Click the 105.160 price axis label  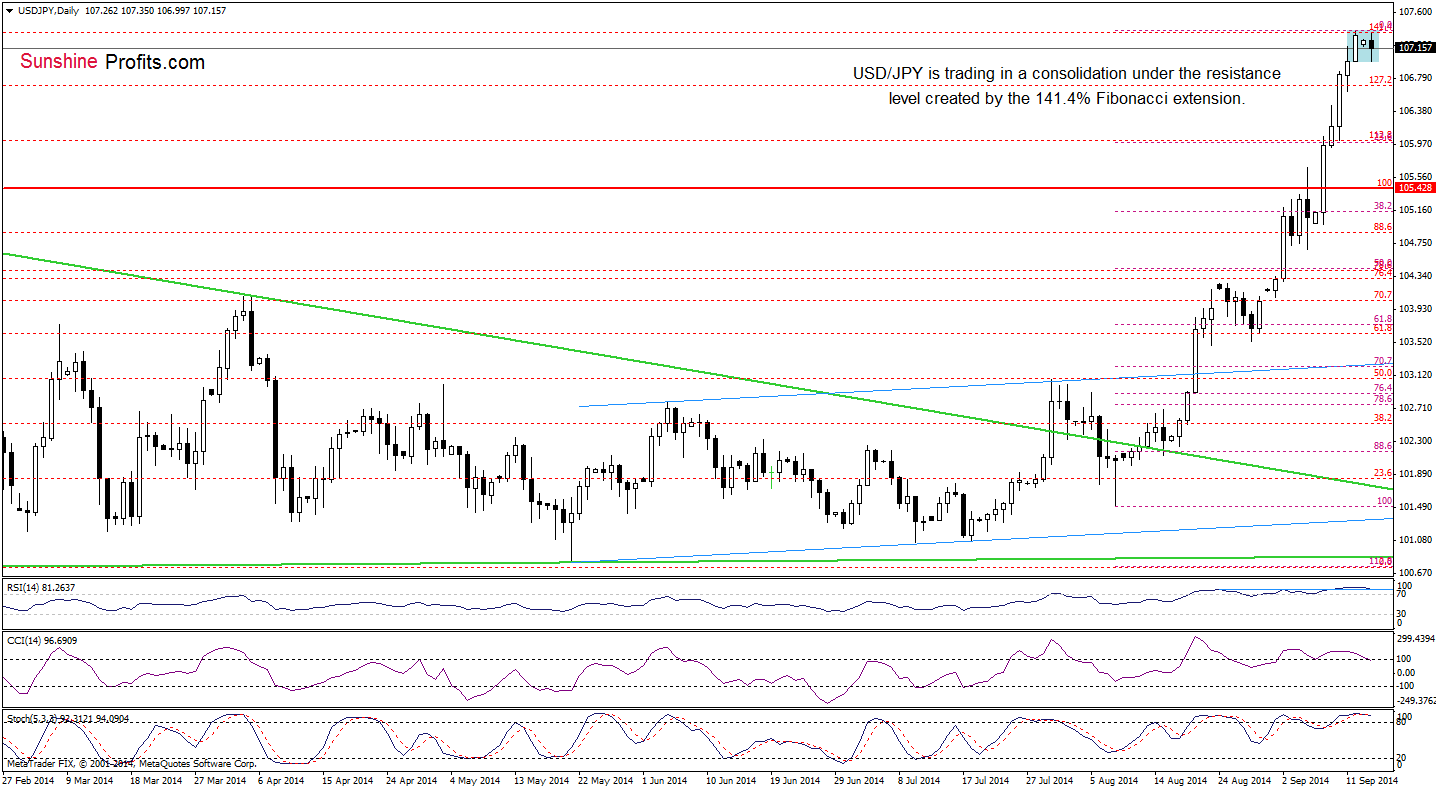(1414, 209)
